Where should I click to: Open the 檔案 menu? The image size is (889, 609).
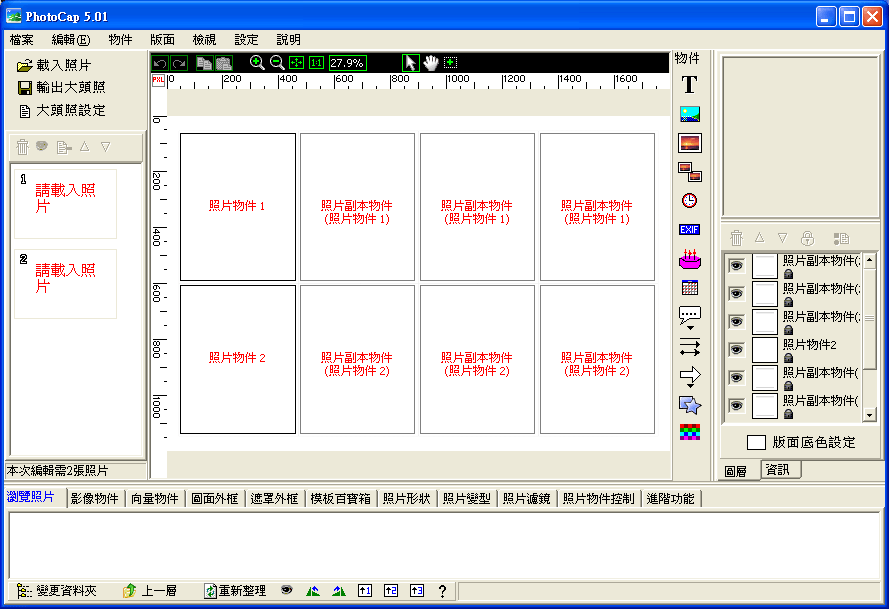coord(22,39)
